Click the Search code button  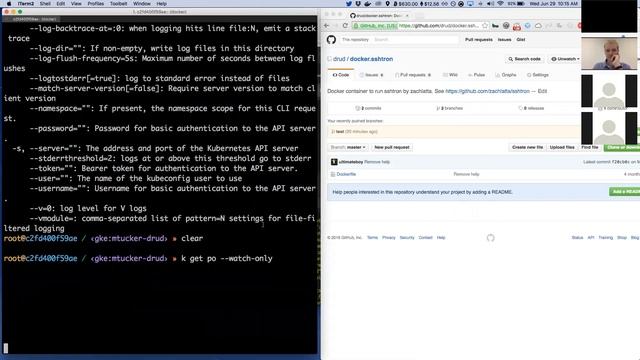(x=524, y=59)
